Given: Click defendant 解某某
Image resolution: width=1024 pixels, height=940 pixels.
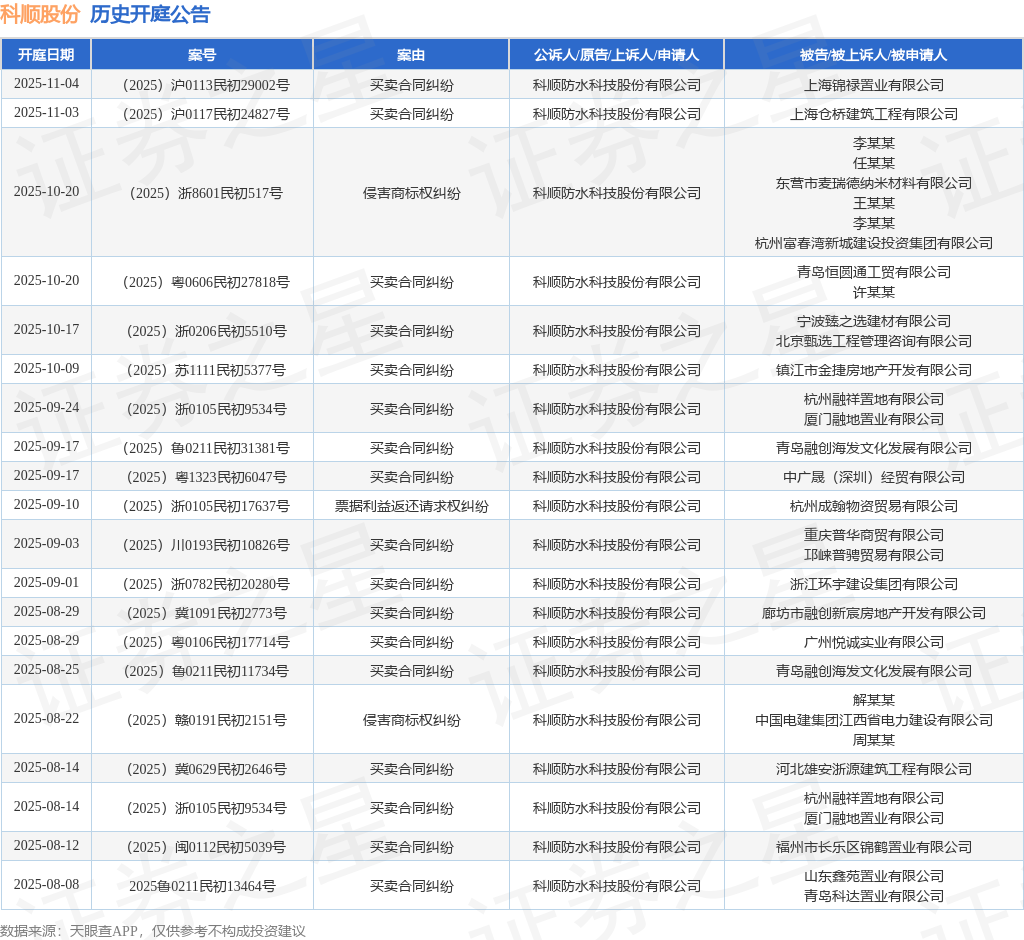Looking at the screenshot, I should tap(874, 700).
